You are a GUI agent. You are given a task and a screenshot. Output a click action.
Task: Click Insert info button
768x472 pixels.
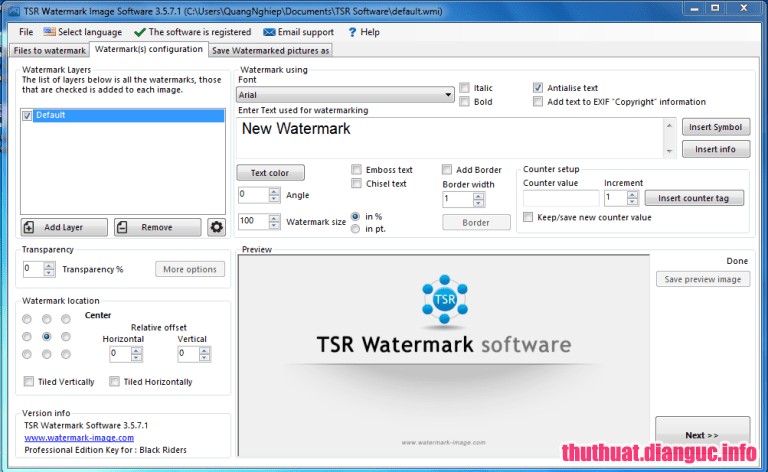point(716,149)
